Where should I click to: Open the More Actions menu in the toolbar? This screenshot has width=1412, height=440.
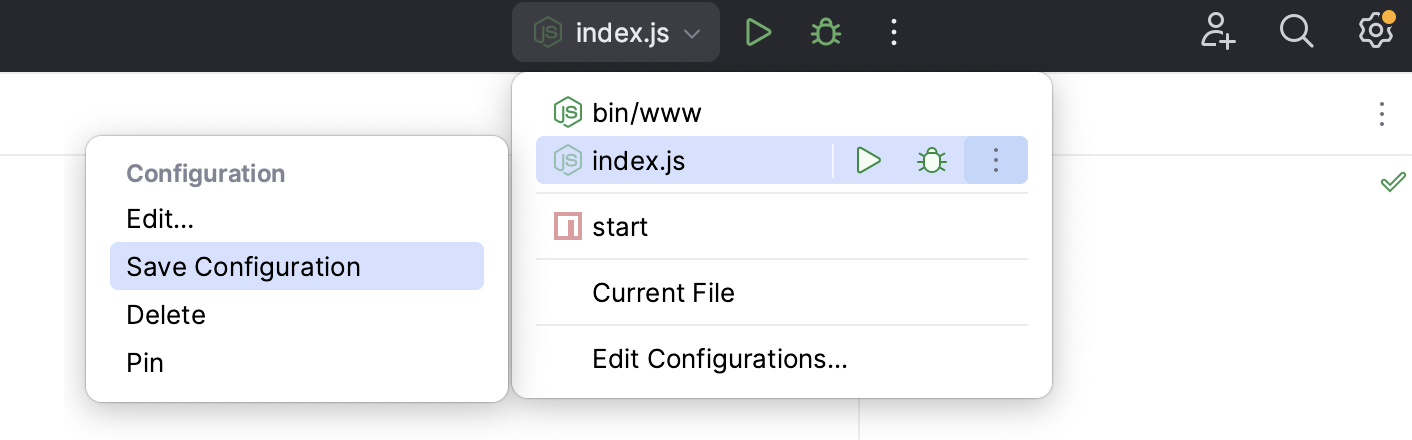pos(894,33)
